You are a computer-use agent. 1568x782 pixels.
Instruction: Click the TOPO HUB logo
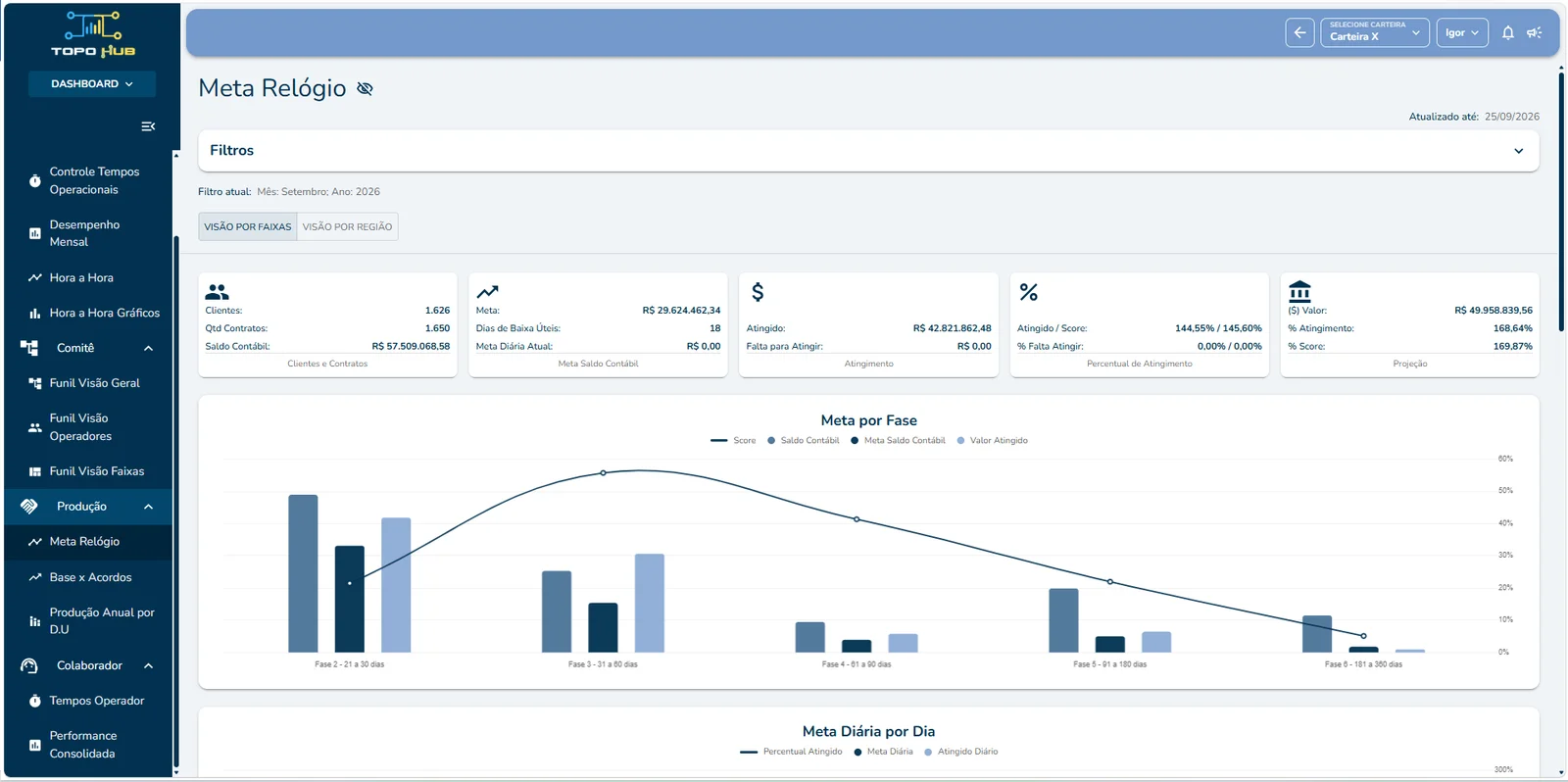(x=93, y=34)
